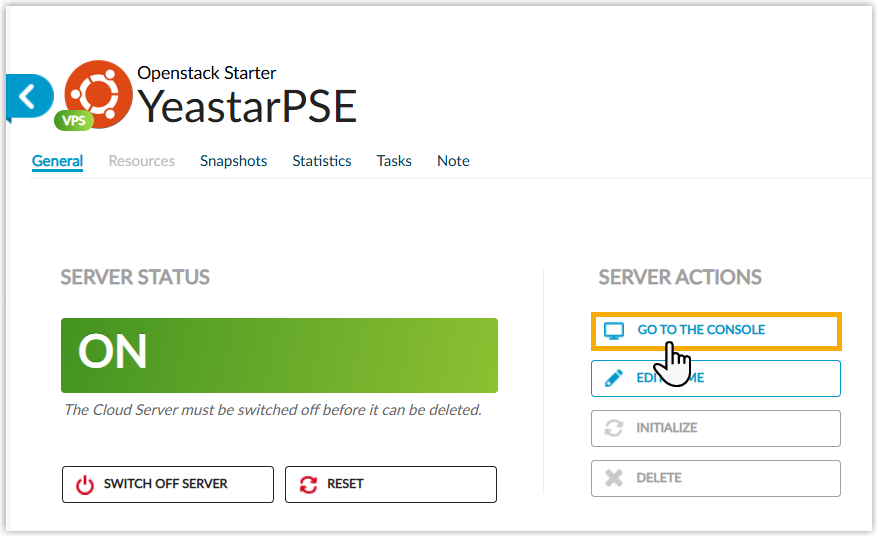Screen dimensions: 878x537
Task: Go to the Tasks tab
Action: pos(394,161)
